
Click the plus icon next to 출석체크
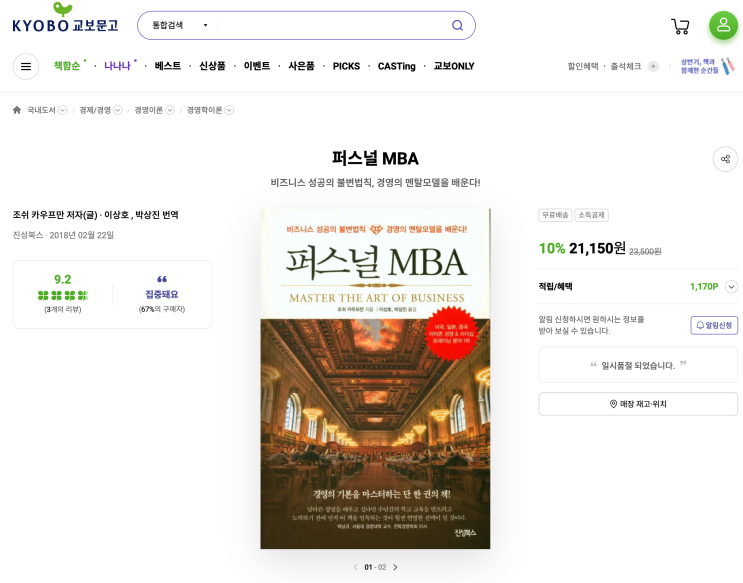coord(653,66)
